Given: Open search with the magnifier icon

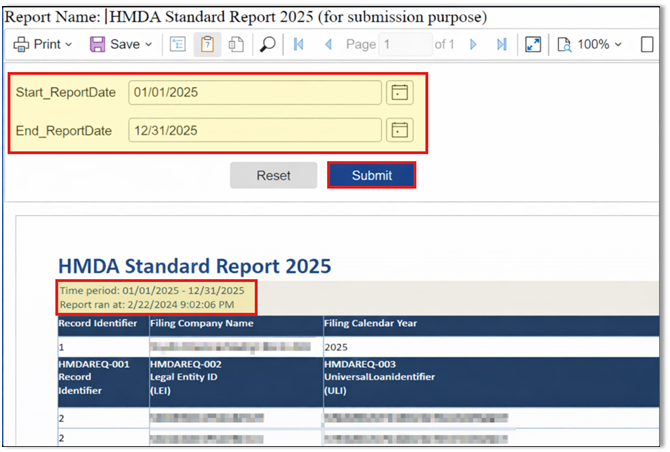Looking at the screenshot, I should [x=267, y=45].
